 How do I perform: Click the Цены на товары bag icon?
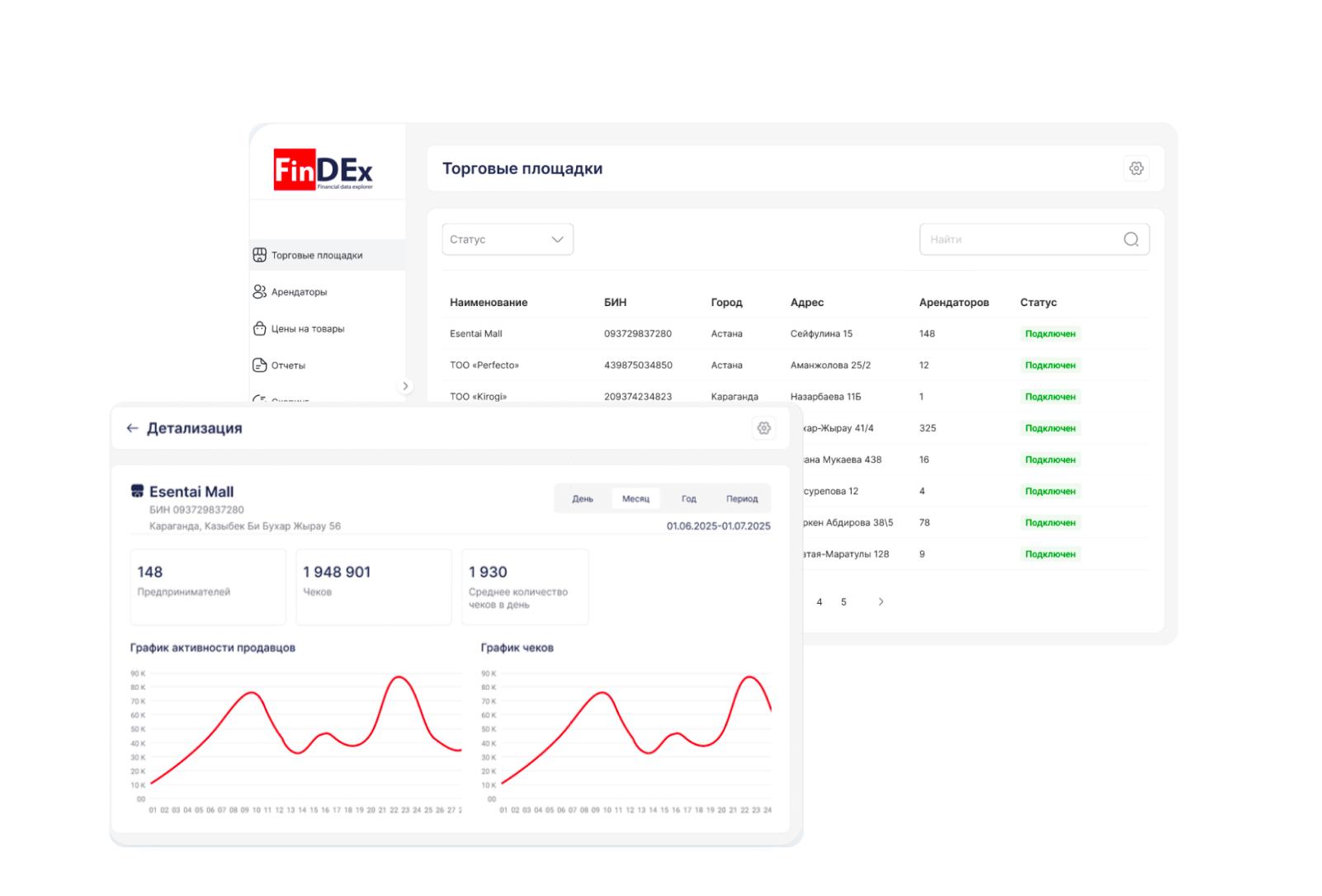click(259, 328)
